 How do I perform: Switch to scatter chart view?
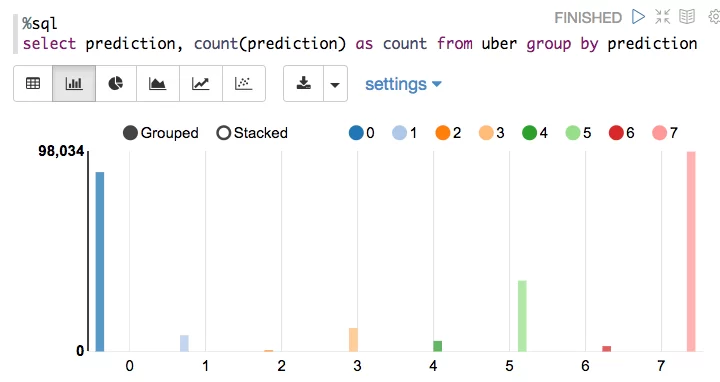(244, 84)
